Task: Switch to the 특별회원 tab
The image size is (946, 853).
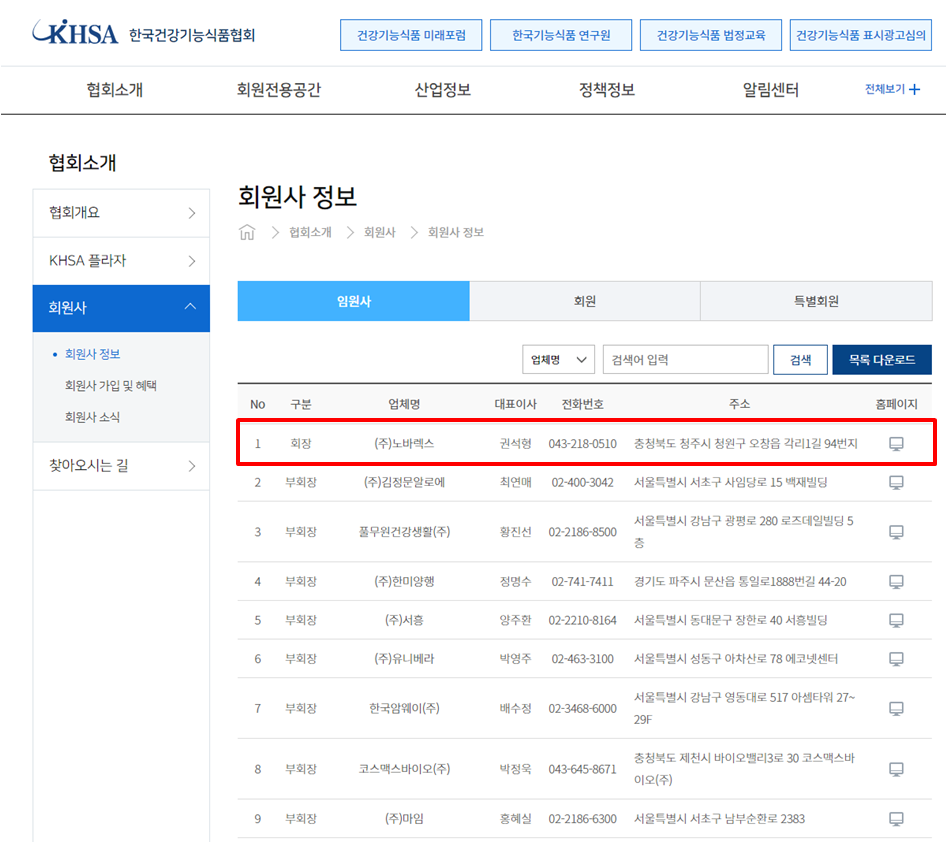Action: (x=816, y=301)
